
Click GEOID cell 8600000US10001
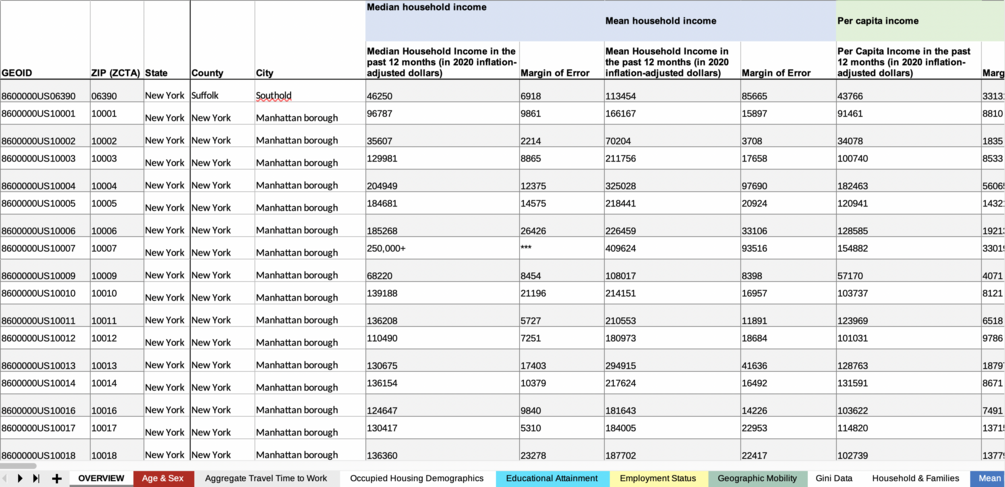45,113
